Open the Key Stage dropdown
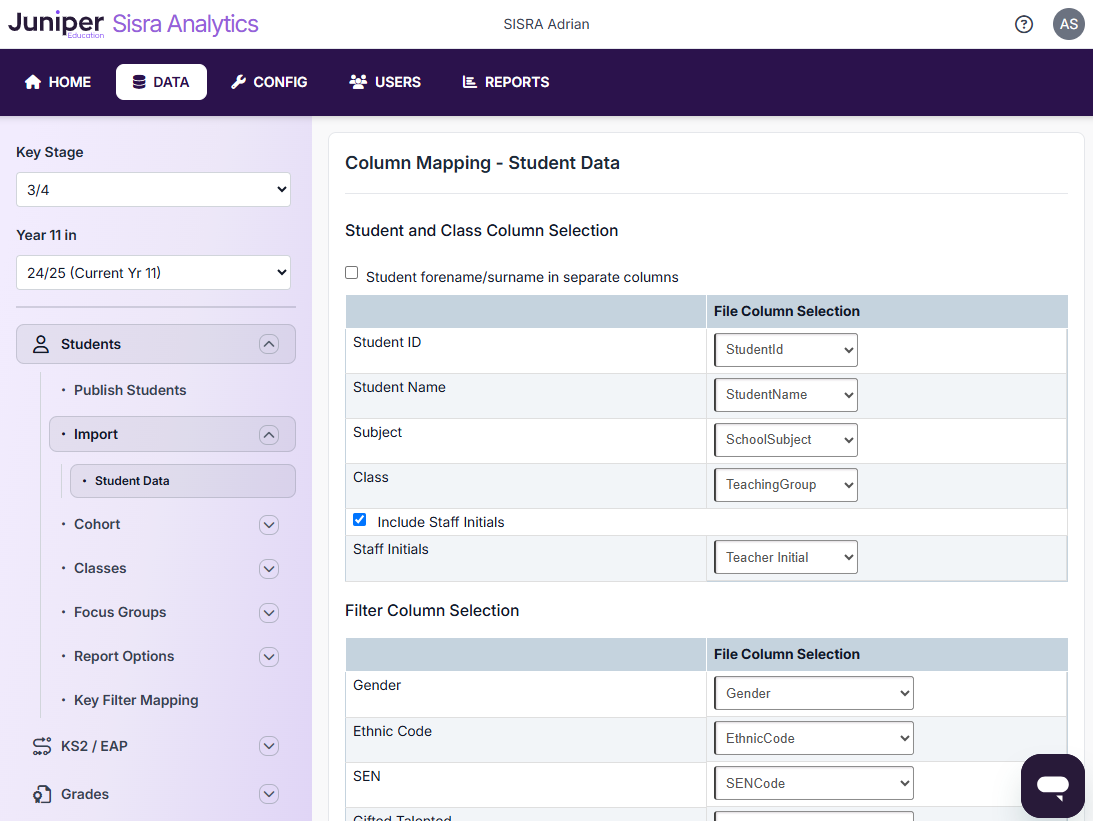This screenshot has height=821, width=1093. pos(152,189)
